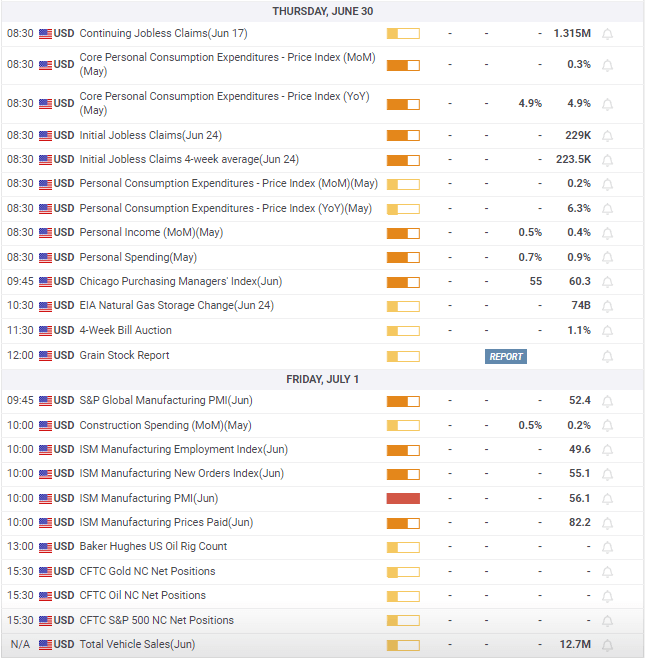Select previous value 60.3 for Chicago PMI
The width and height of the screenshot is (645, 658).
(x=580, y=281)
